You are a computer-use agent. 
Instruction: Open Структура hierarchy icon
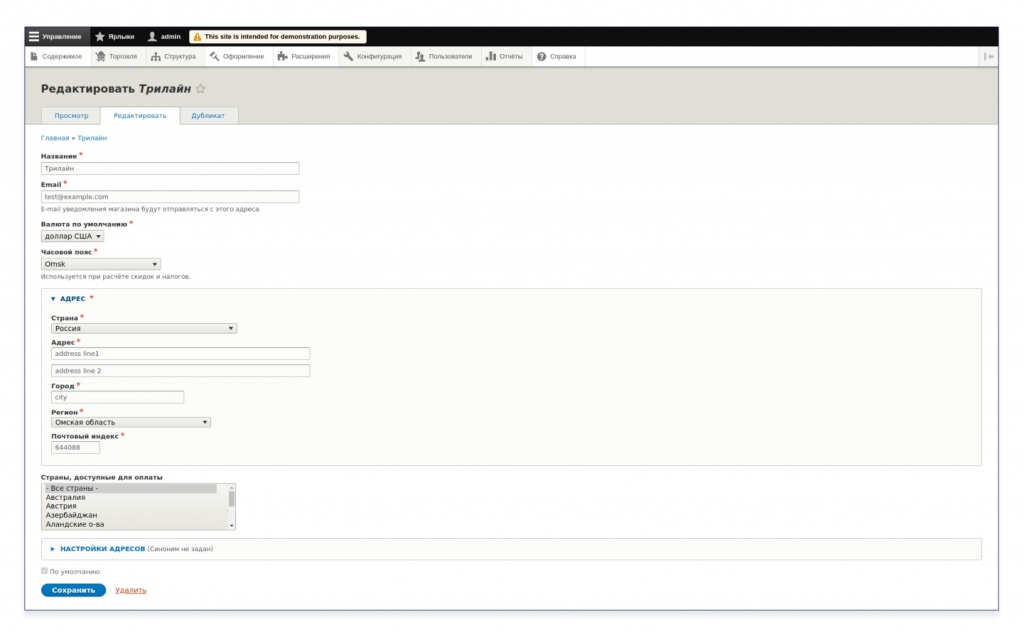(155, 56)
